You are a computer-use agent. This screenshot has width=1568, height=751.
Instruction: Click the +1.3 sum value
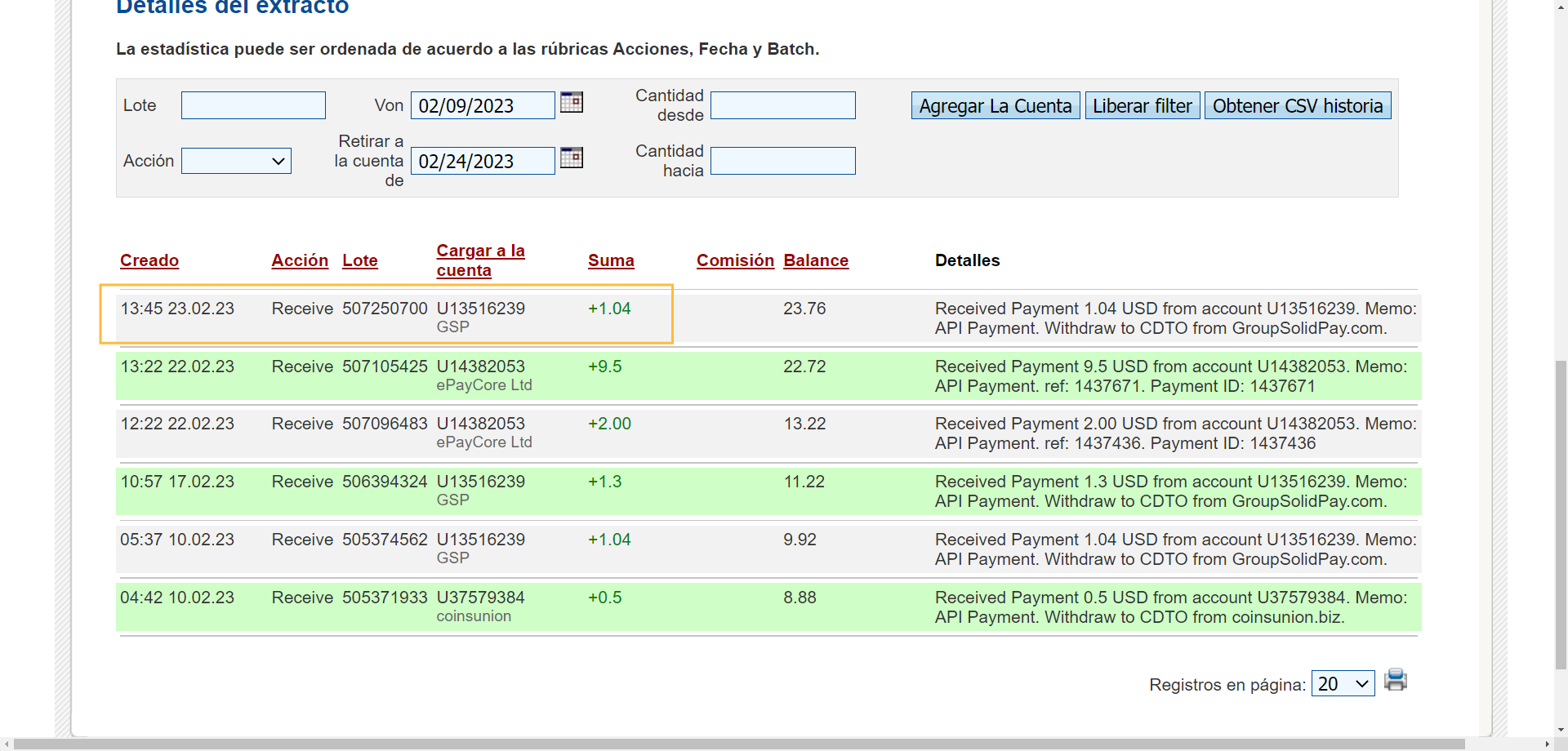point(605,482)
